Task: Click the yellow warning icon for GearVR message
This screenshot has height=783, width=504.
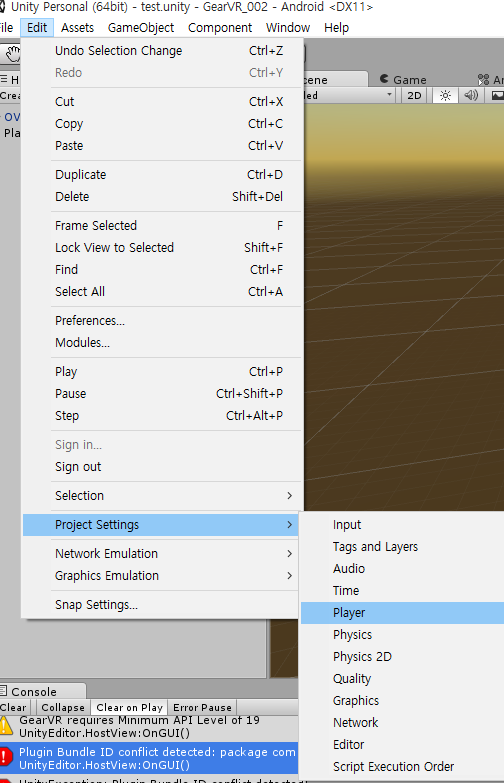Action: 5,726
